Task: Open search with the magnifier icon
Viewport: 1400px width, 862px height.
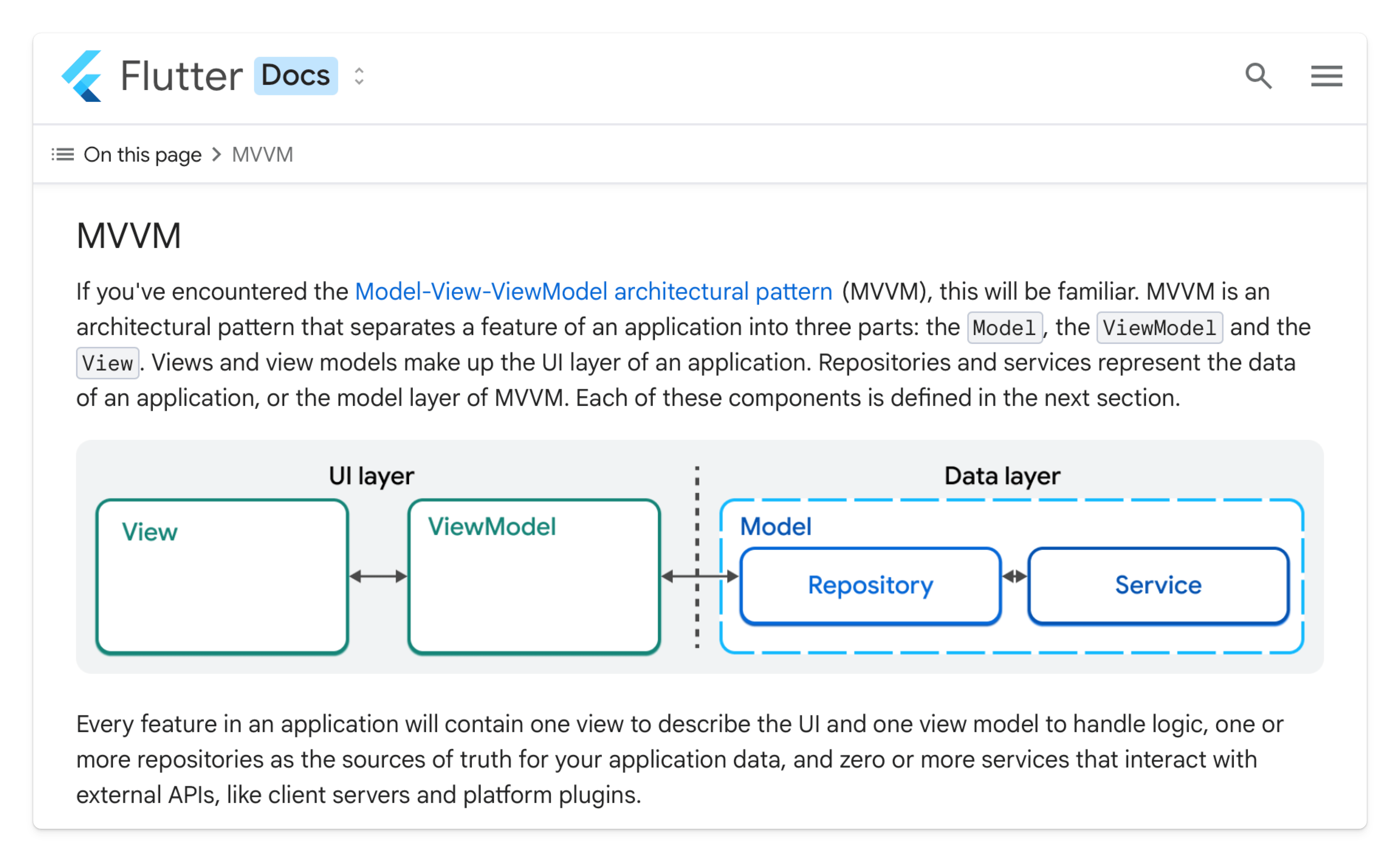Action: coord(1258,76)
